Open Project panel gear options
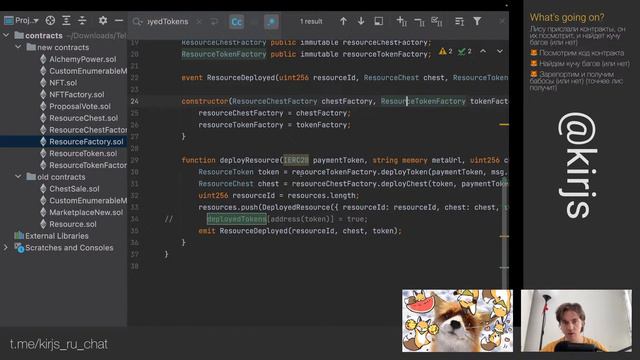 (103, 20)
